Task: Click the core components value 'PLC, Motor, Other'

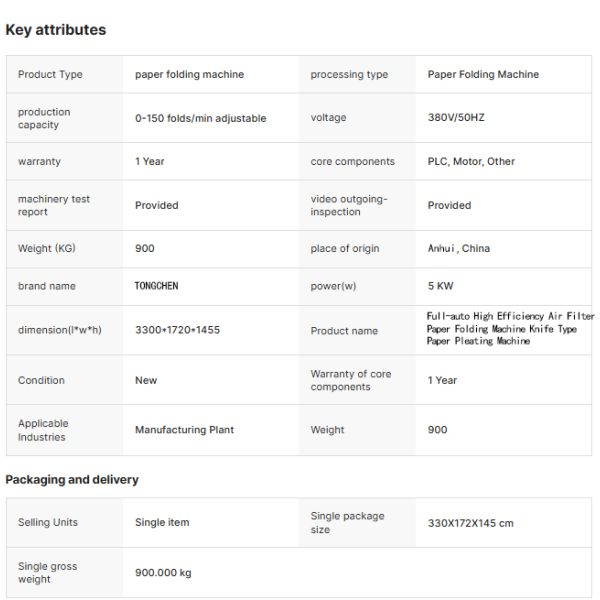Action: tap(471, 162)
